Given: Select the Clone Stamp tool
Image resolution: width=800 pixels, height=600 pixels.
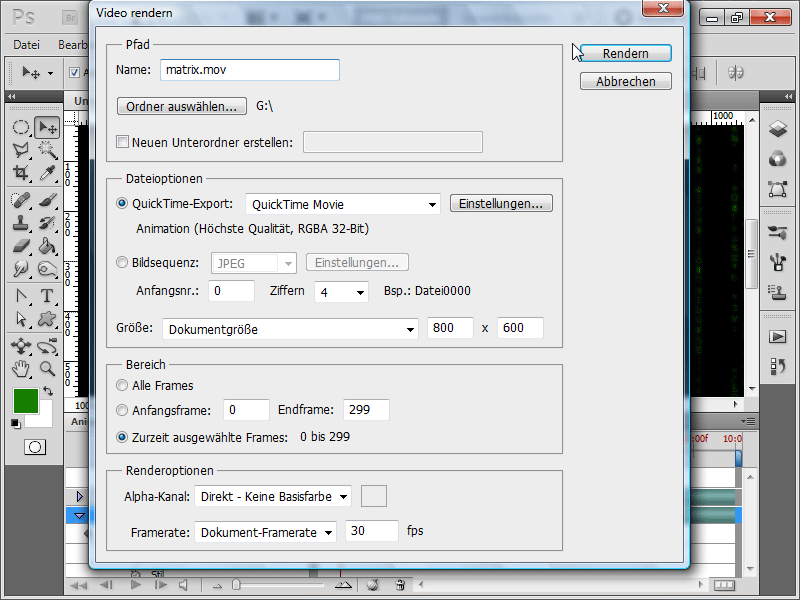Looking at the screenshot, I should [21, 223].
